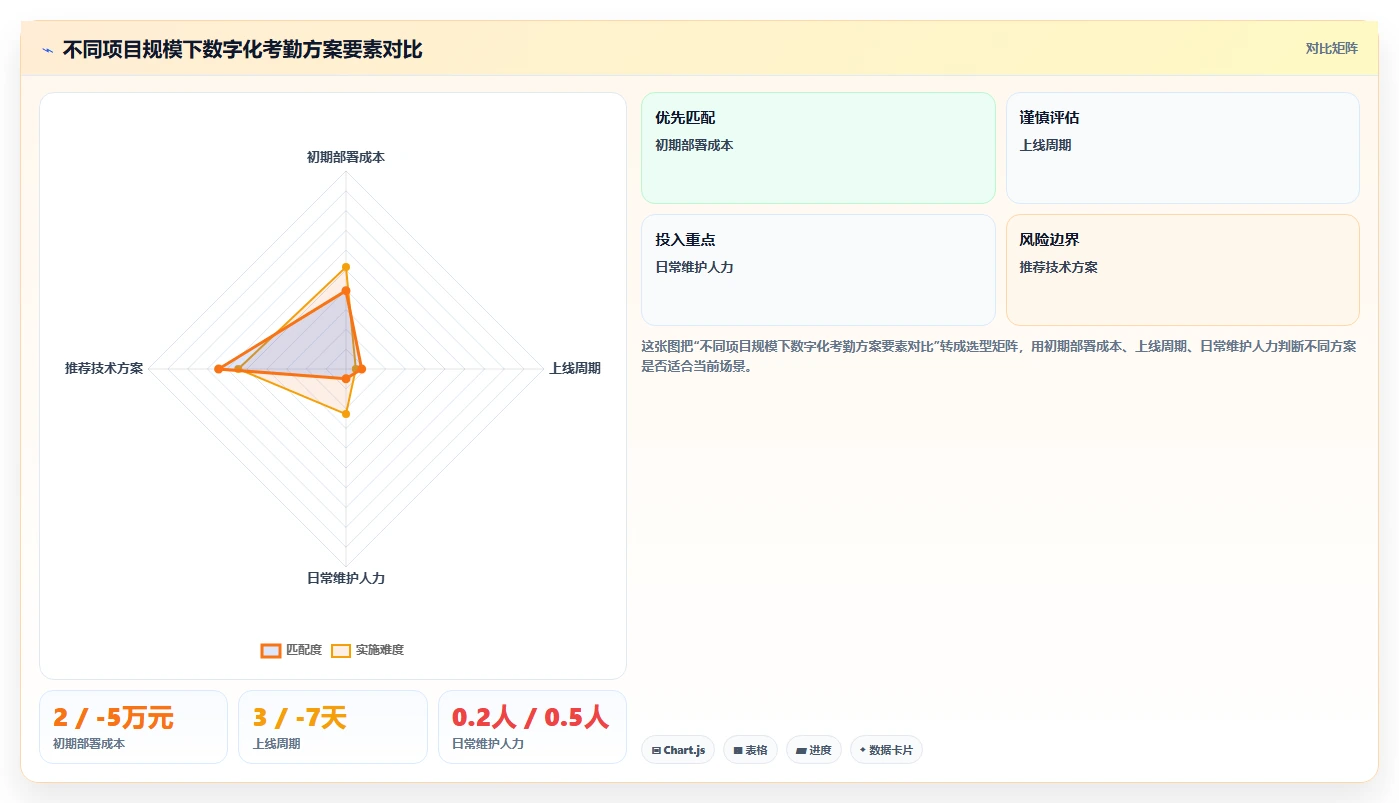Open the 投入重点 card
The width and height of the screenshot is (1399, 803).
pos(818,270)
